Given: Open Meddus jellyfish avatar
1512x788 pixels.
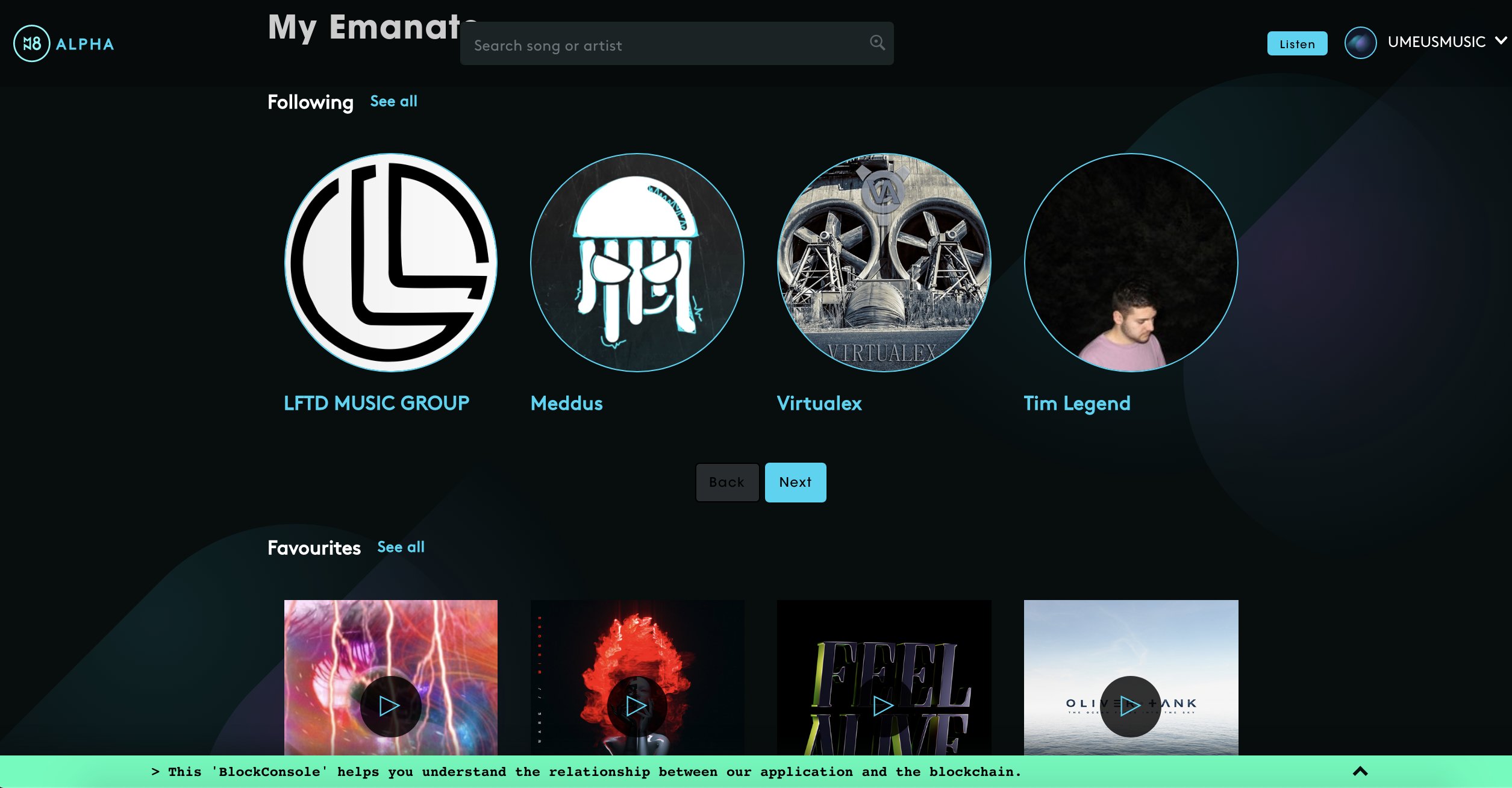Looking at the screenshot, I should pyautogui.click(x=637, y=263).
